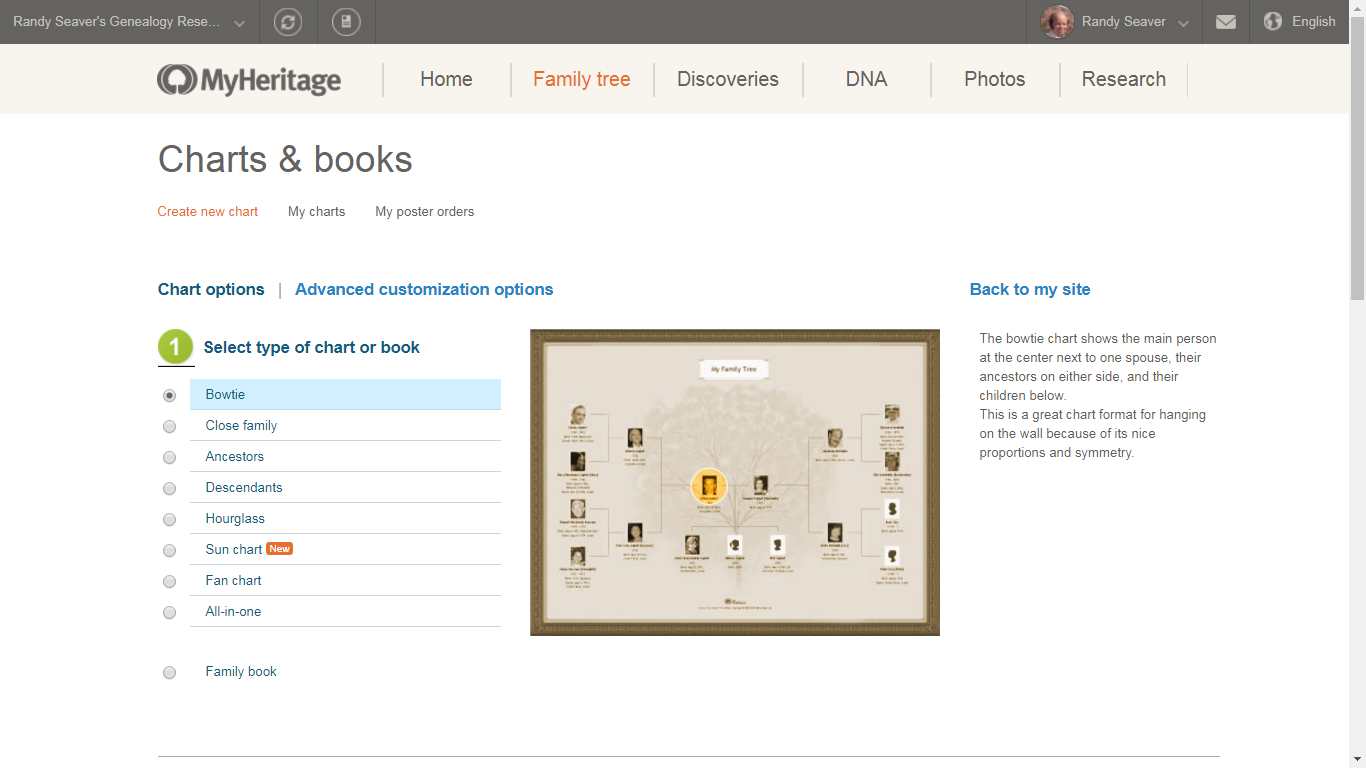Screen dimensions: 1366x768
Task: Select the English language option
Action: pyautogui.click(x=1314, y=21)
